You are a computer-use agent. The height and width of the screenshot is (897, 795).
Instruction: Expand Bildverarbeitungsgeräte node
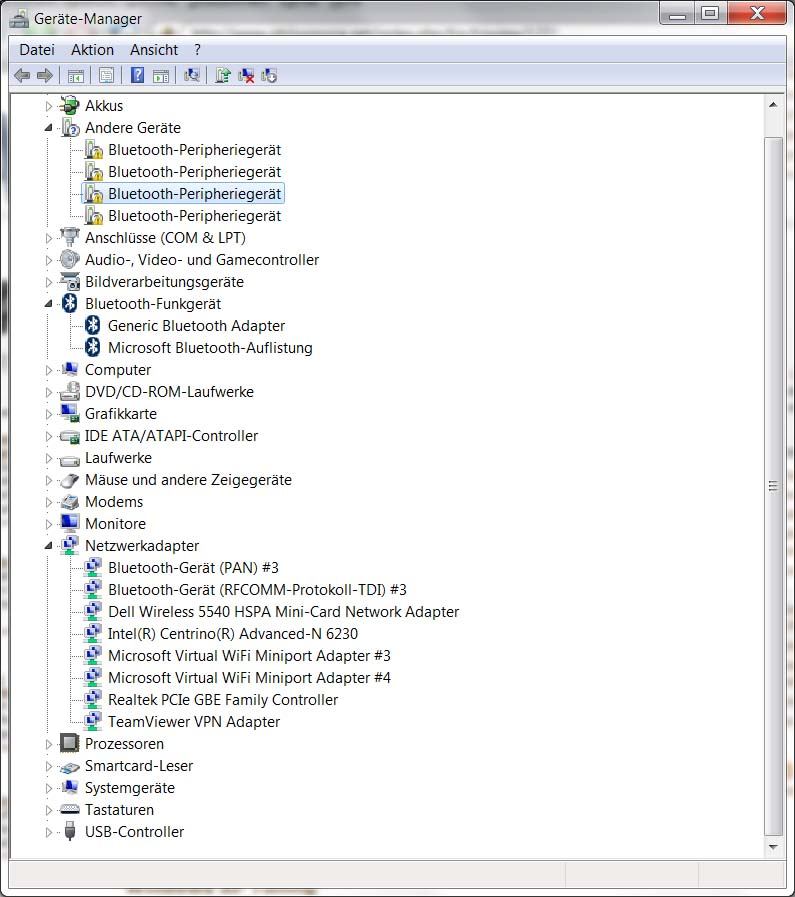coord(49,282)
